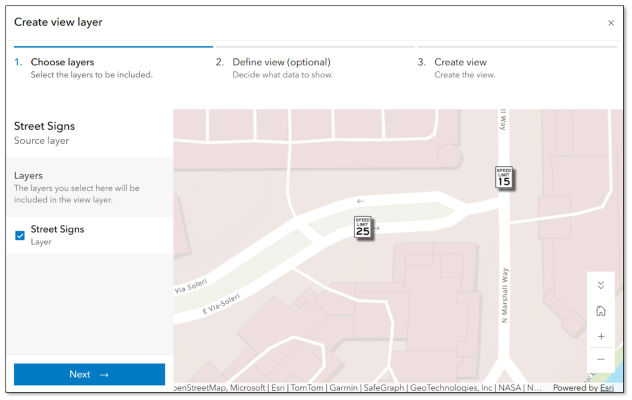Collapse the map controls with the double chevron

[x=601, y=285]
